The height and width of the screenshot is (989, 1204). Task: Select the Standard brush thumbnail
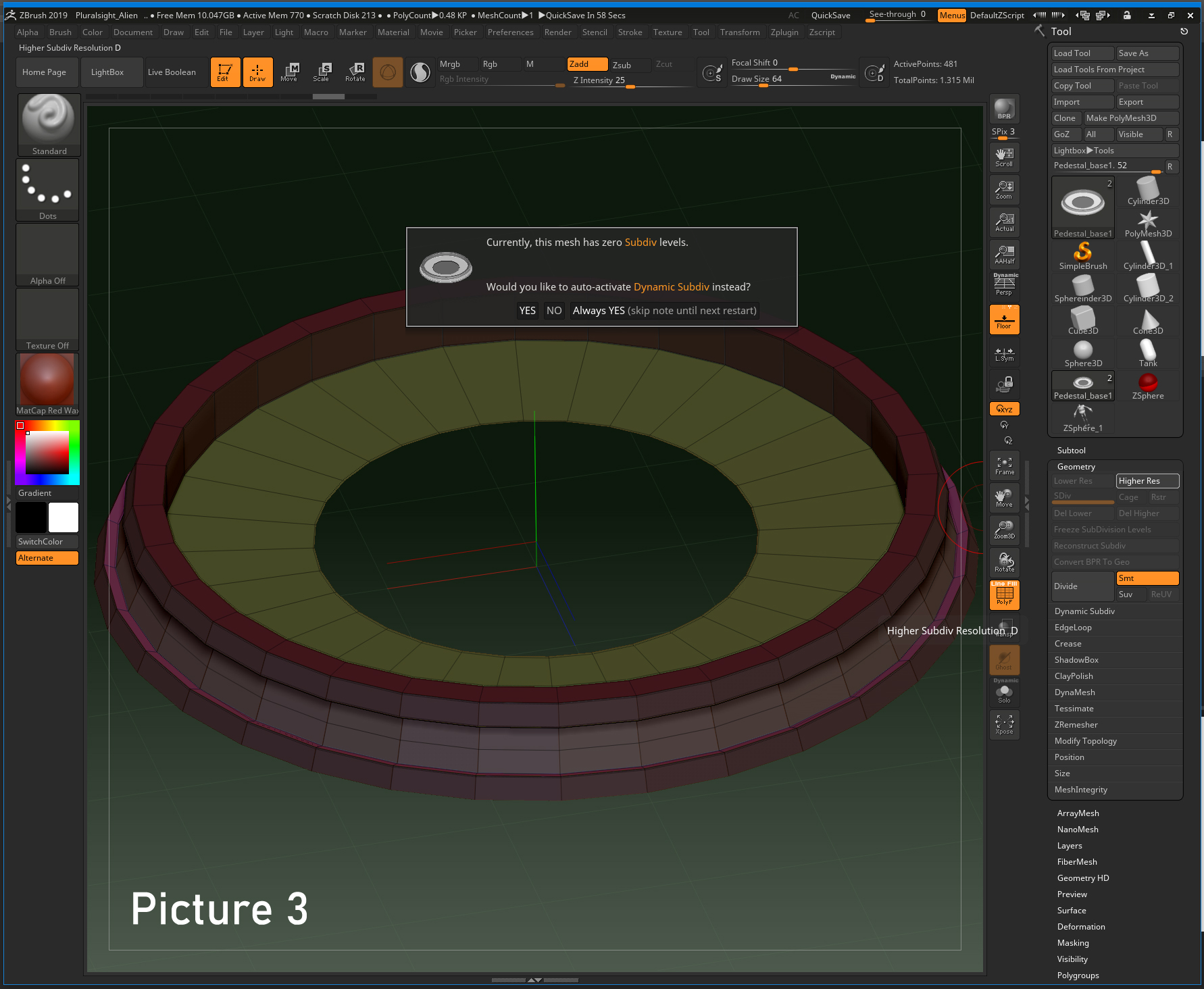(x=48, y=125)
